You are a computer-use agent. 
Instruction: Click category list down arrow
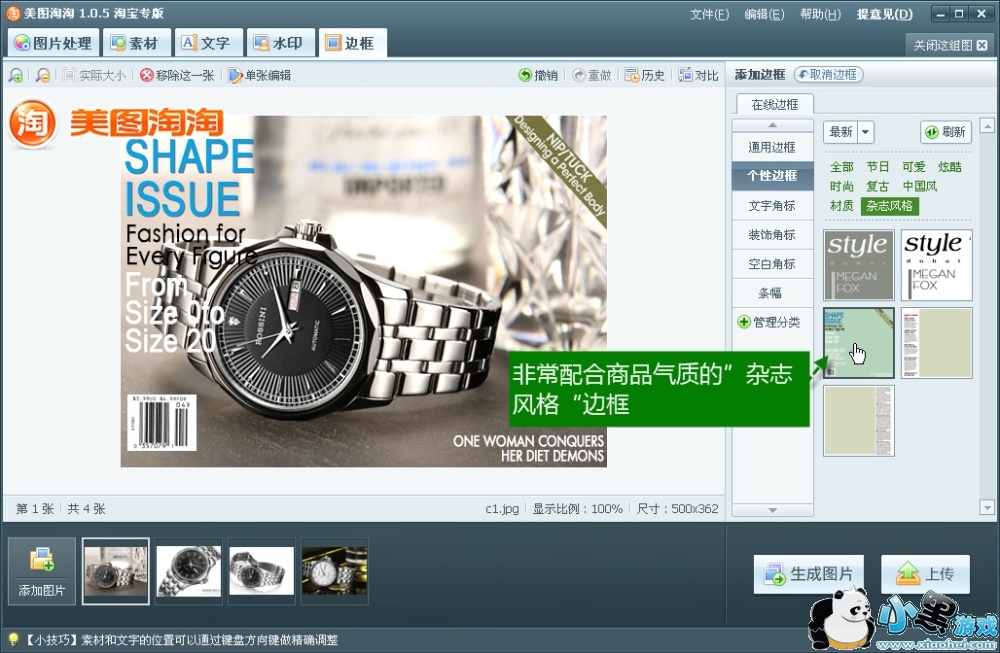[x=772, y=510]
